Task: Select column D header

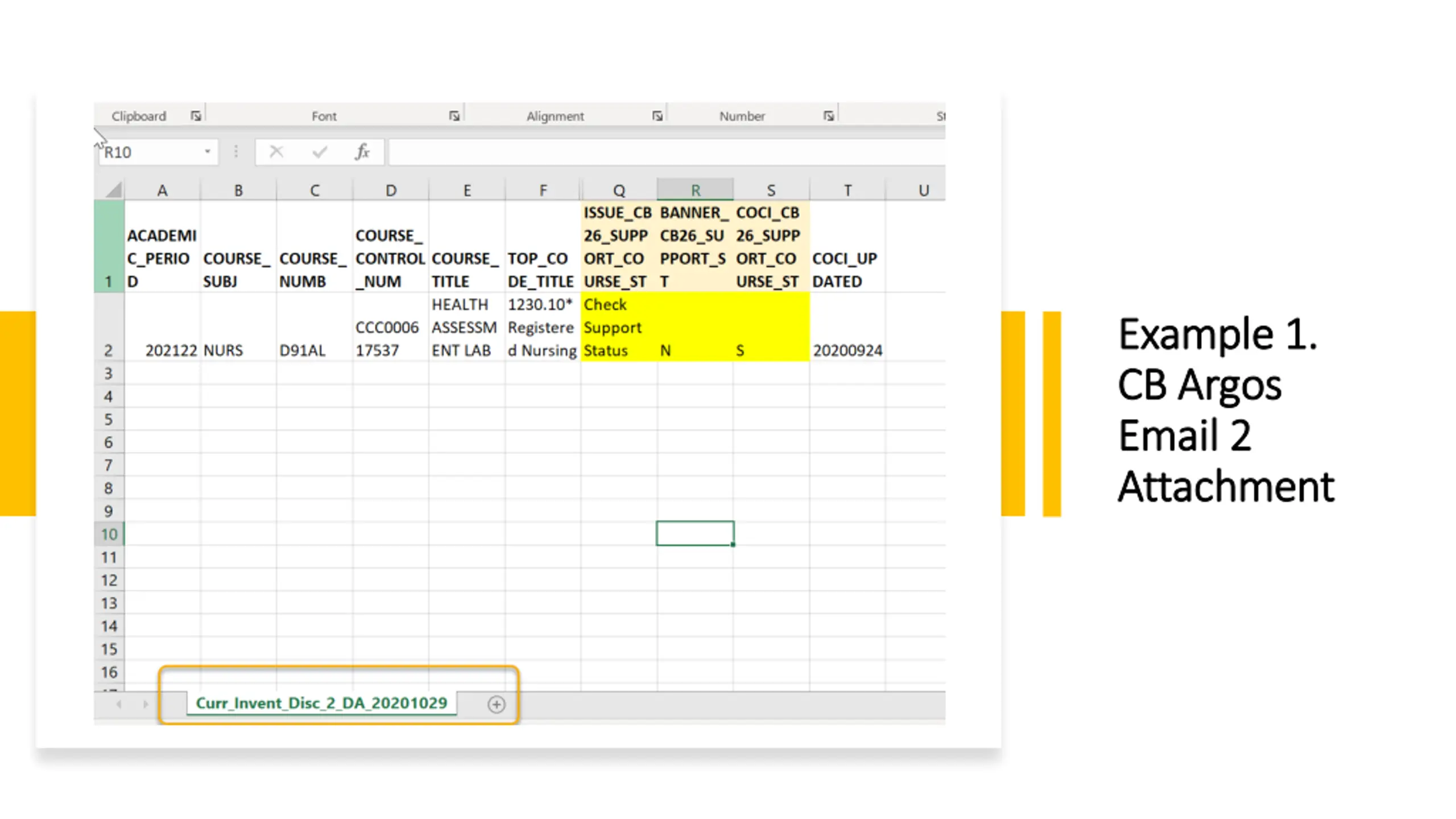Action: 391,190
